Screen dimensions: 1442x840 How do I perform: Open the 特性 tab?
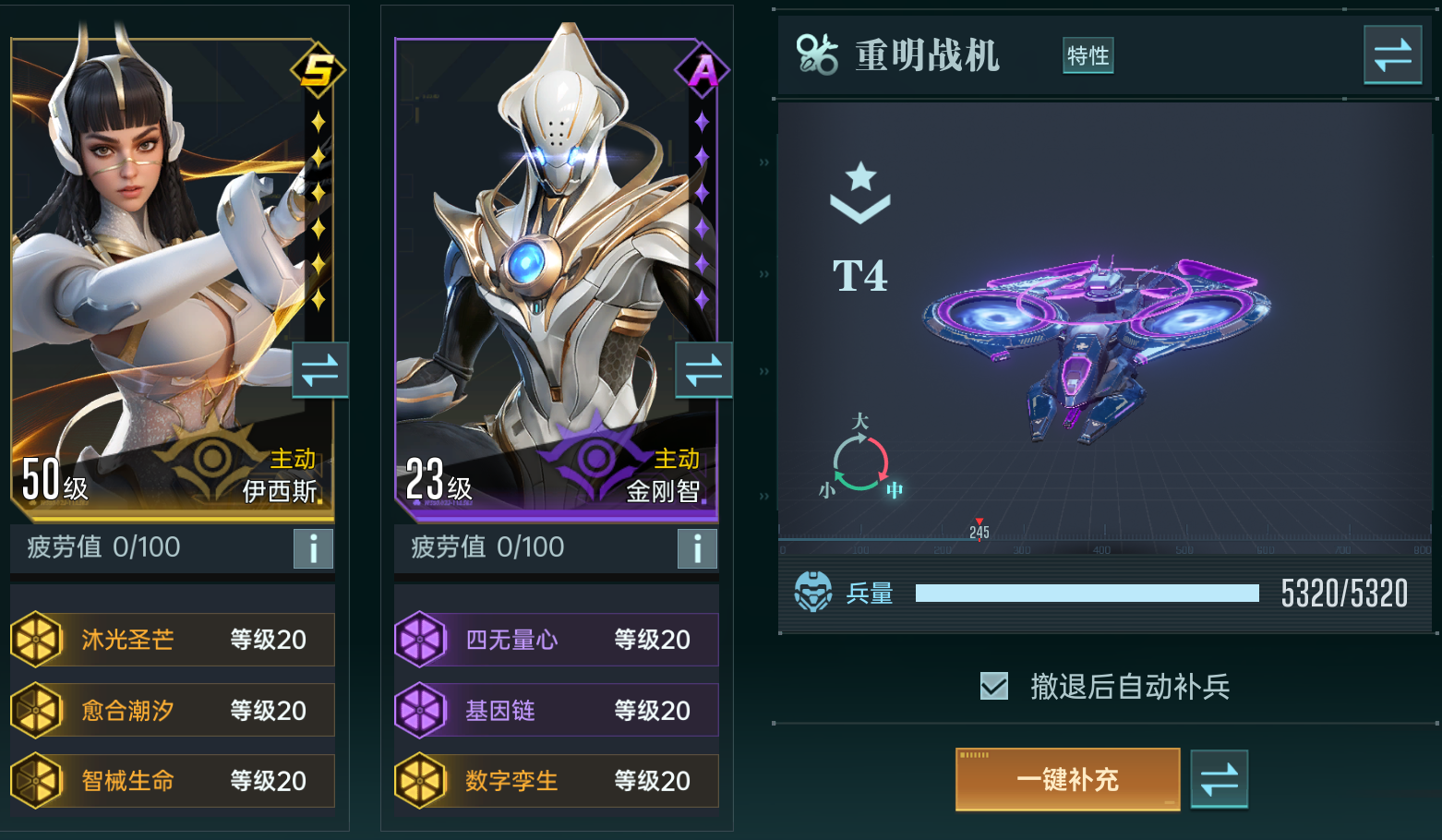point(1088,55)
